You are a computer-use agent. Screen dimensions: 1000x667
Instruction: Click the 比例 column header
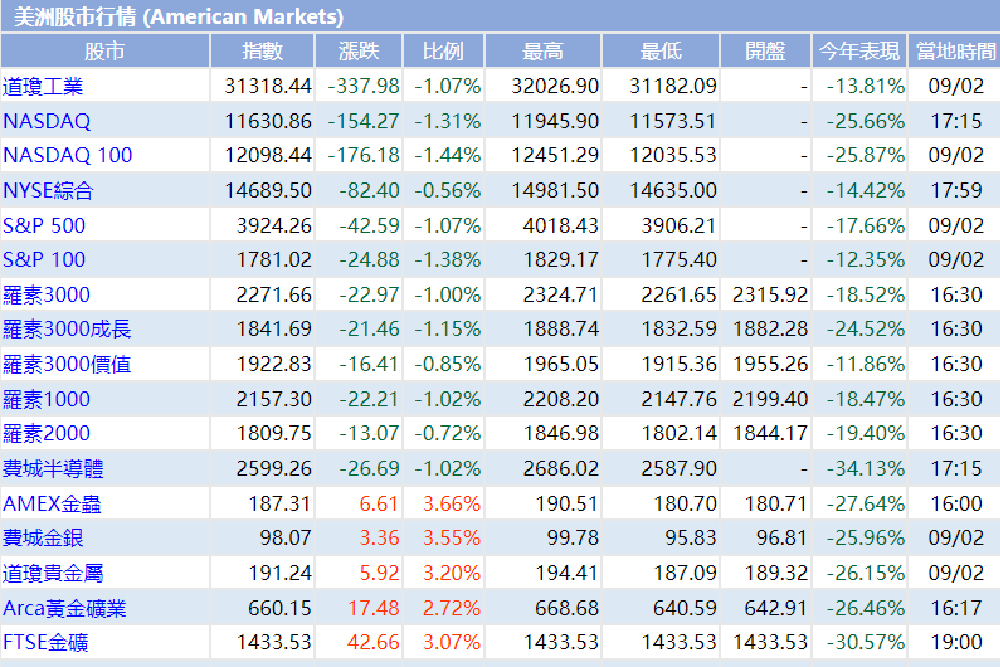pos(443,51)
